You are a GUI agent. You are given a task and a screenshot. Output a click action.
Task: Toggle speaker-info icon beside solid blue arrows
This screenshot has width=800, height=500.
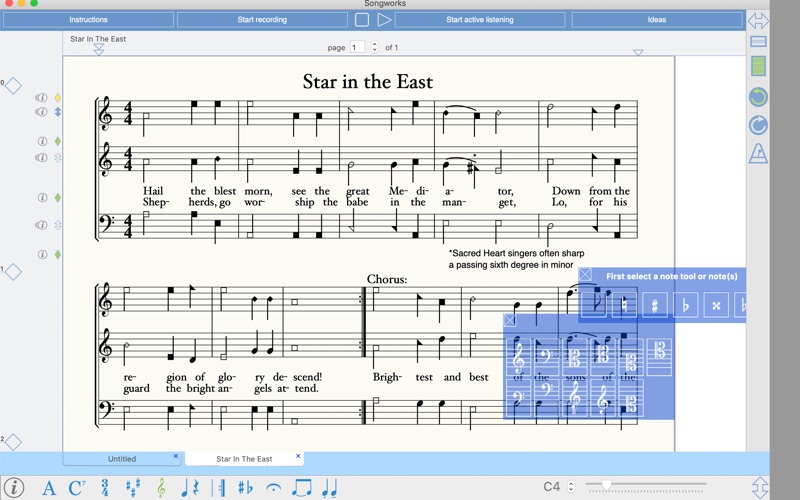point(41,111)
